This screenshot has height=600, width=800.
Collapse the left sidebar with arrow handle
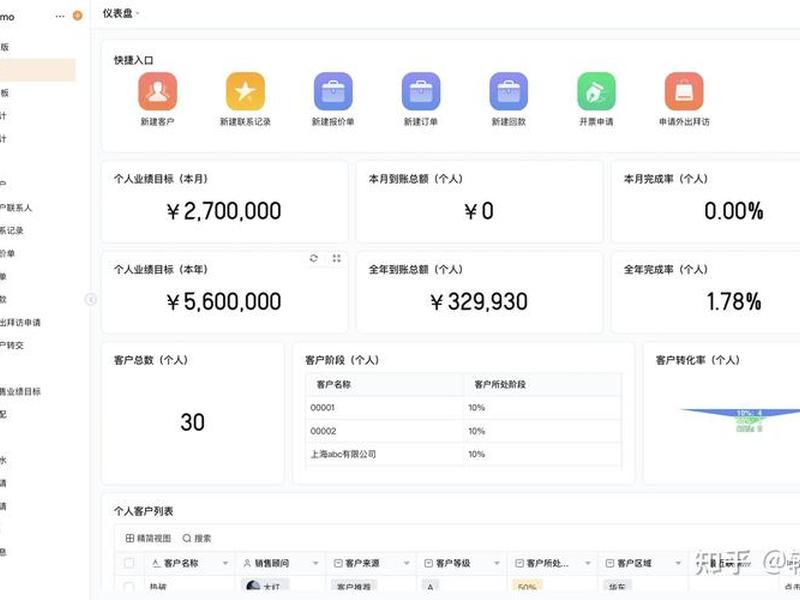[91, 299]
